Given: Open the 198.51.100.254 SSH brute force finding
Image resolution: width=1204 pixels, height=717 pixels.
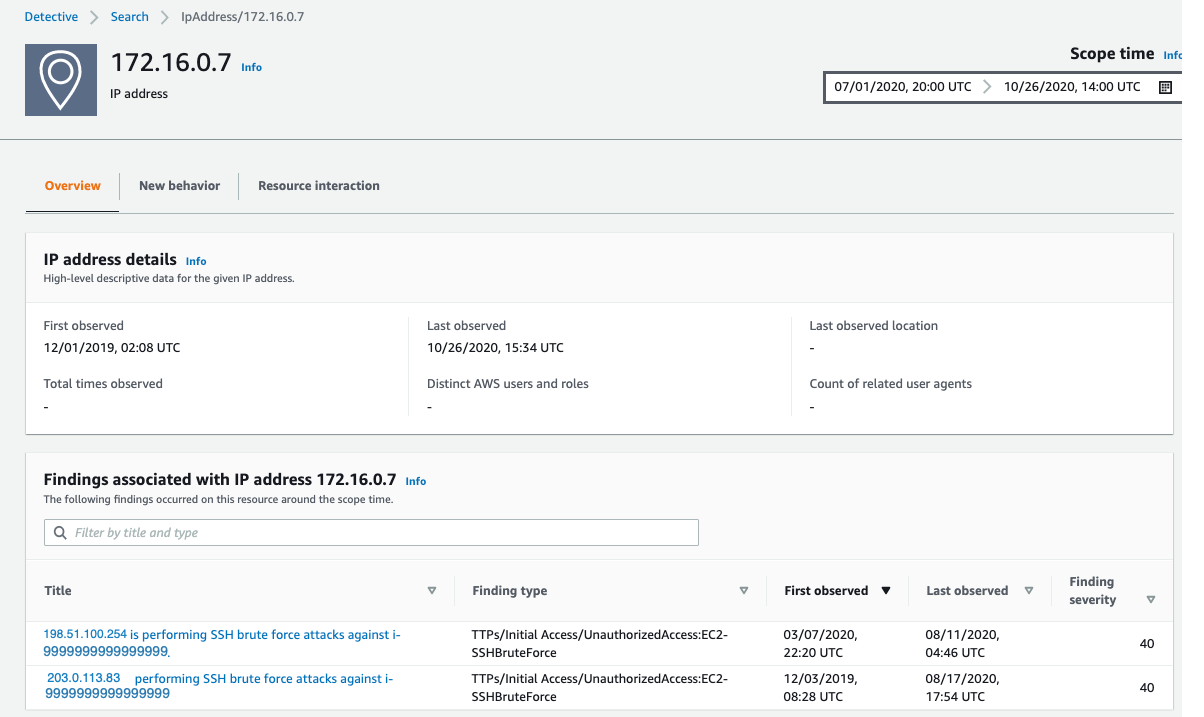Looking at the screenshot, I should [x=220, y=643].
